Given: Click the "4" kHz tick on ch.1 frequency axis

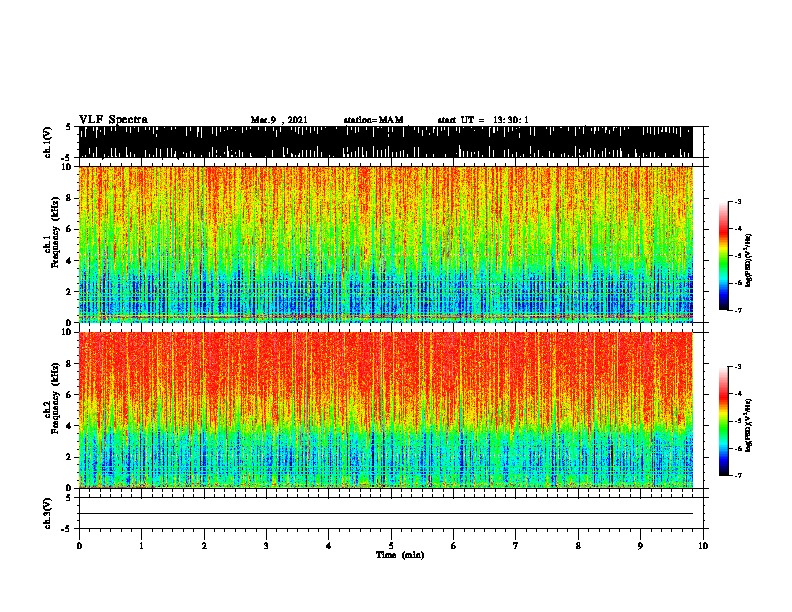Looking at the screenshot, I should (x=69, y=261).
